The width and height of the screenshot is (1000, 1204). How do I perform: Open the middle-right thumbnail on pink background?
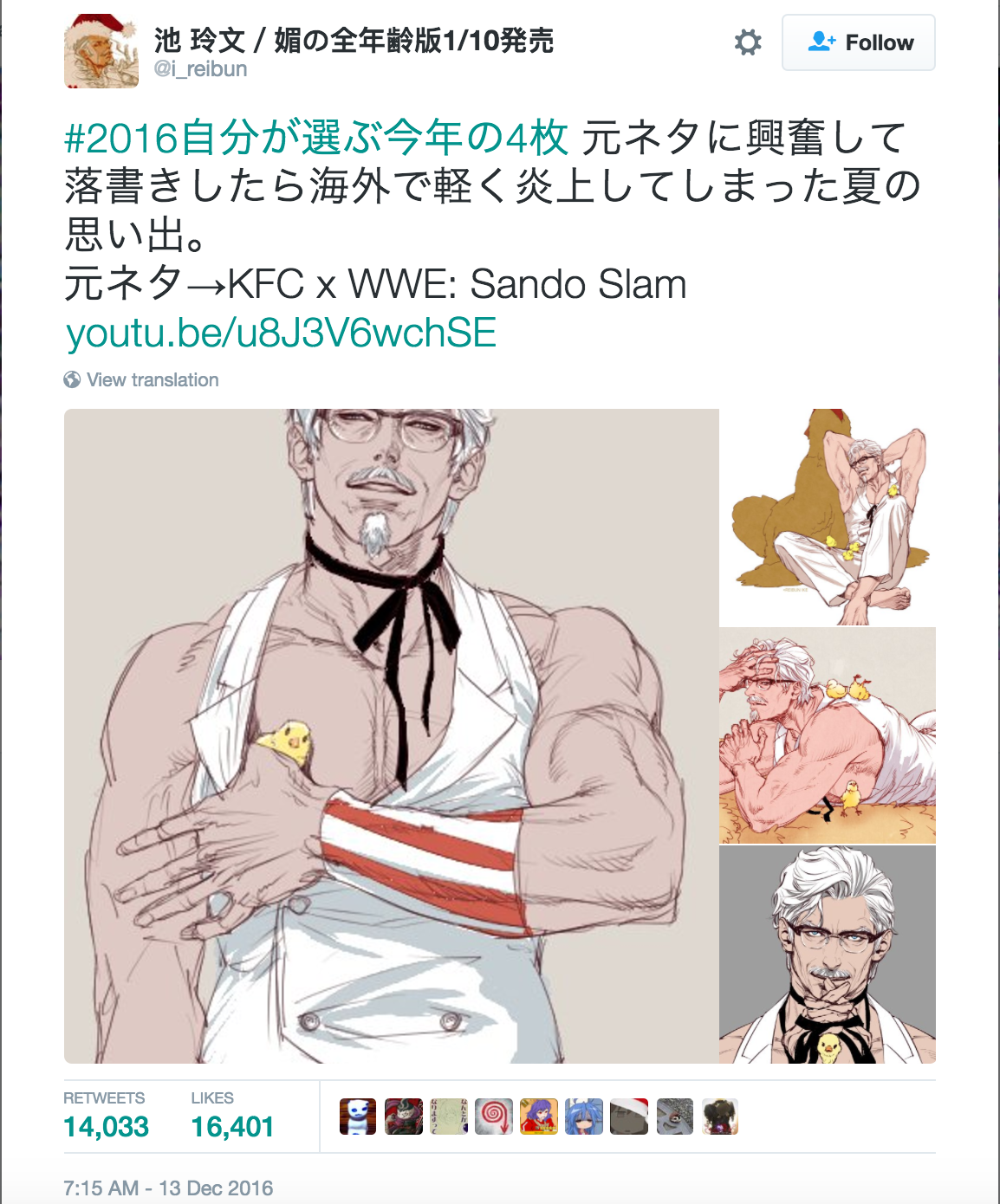point(828,735)
